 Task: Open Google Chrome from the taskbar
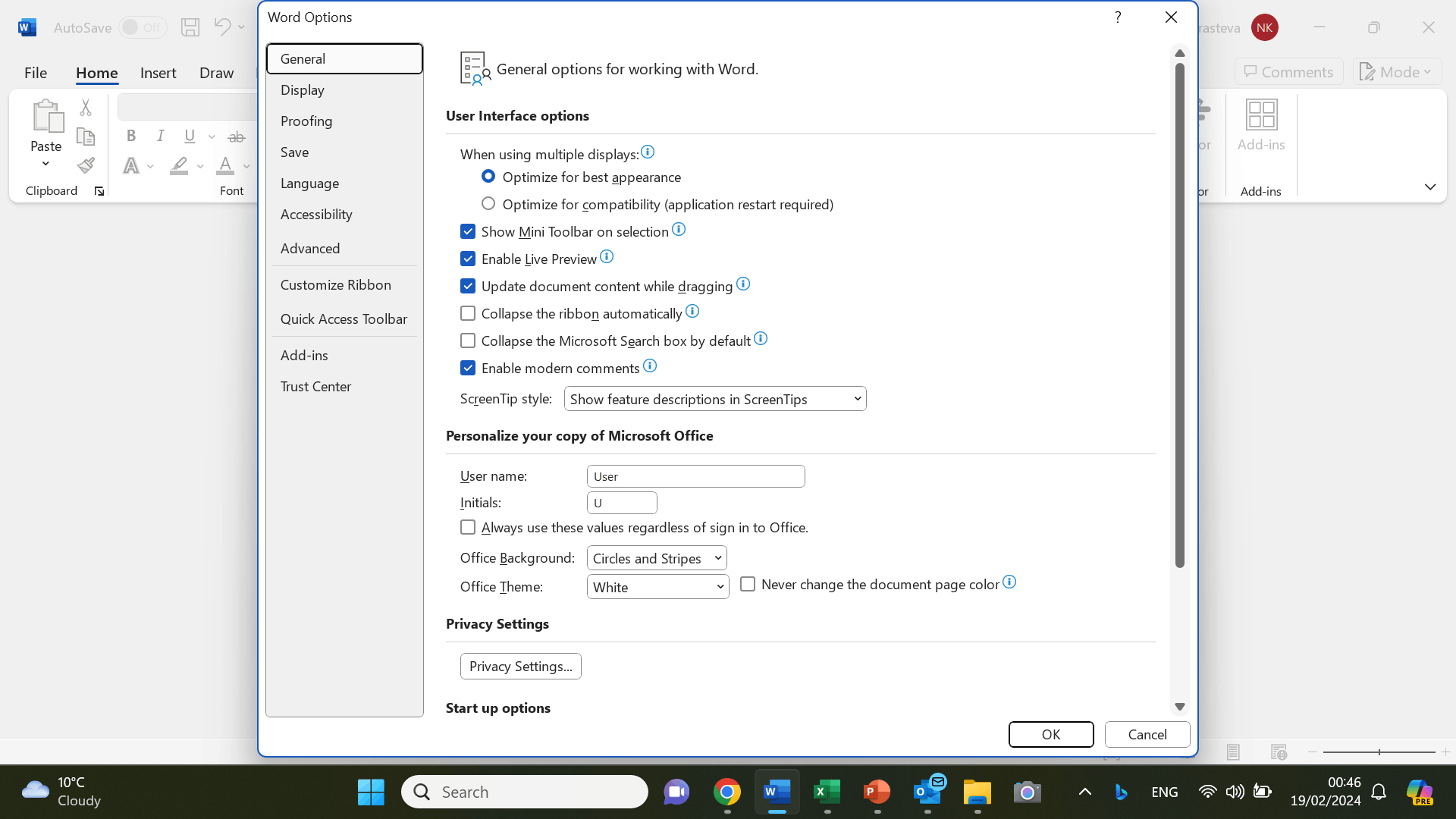point(726,792)
